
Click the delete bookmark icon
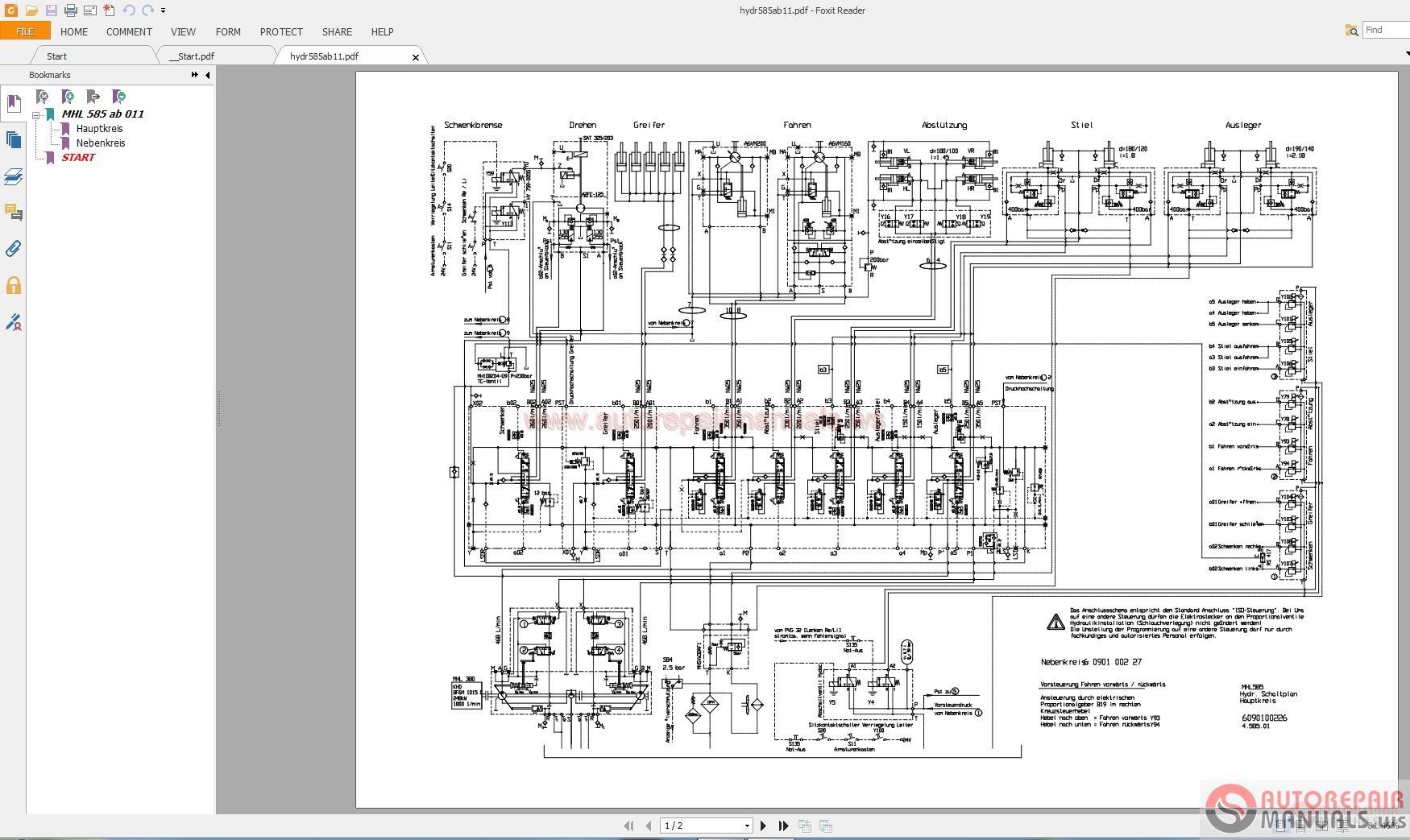(x=42, y=97)
